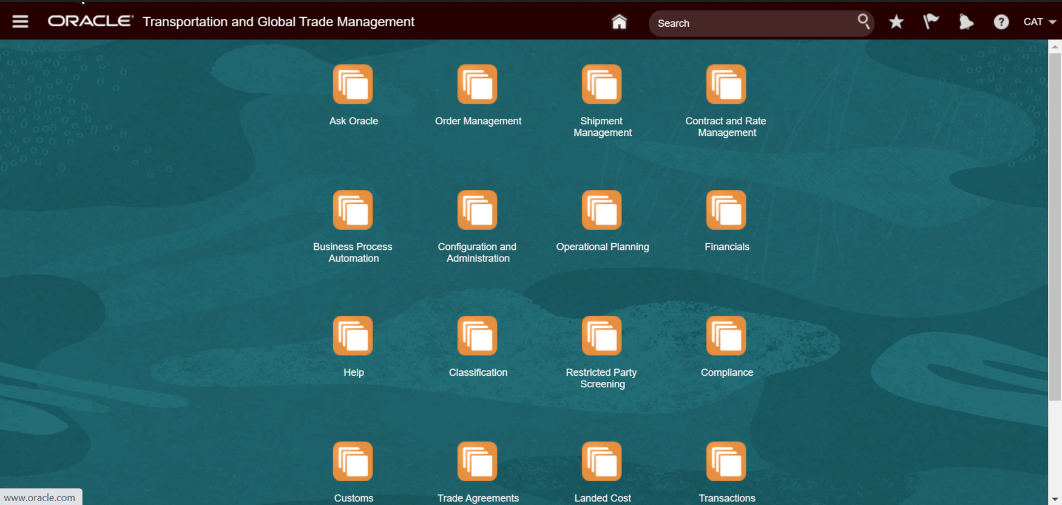Image resolution: width=1062 pixels, height=505 pixels.
Task: Open Restricted Party Screening tile icon
Action: (602, 336)
